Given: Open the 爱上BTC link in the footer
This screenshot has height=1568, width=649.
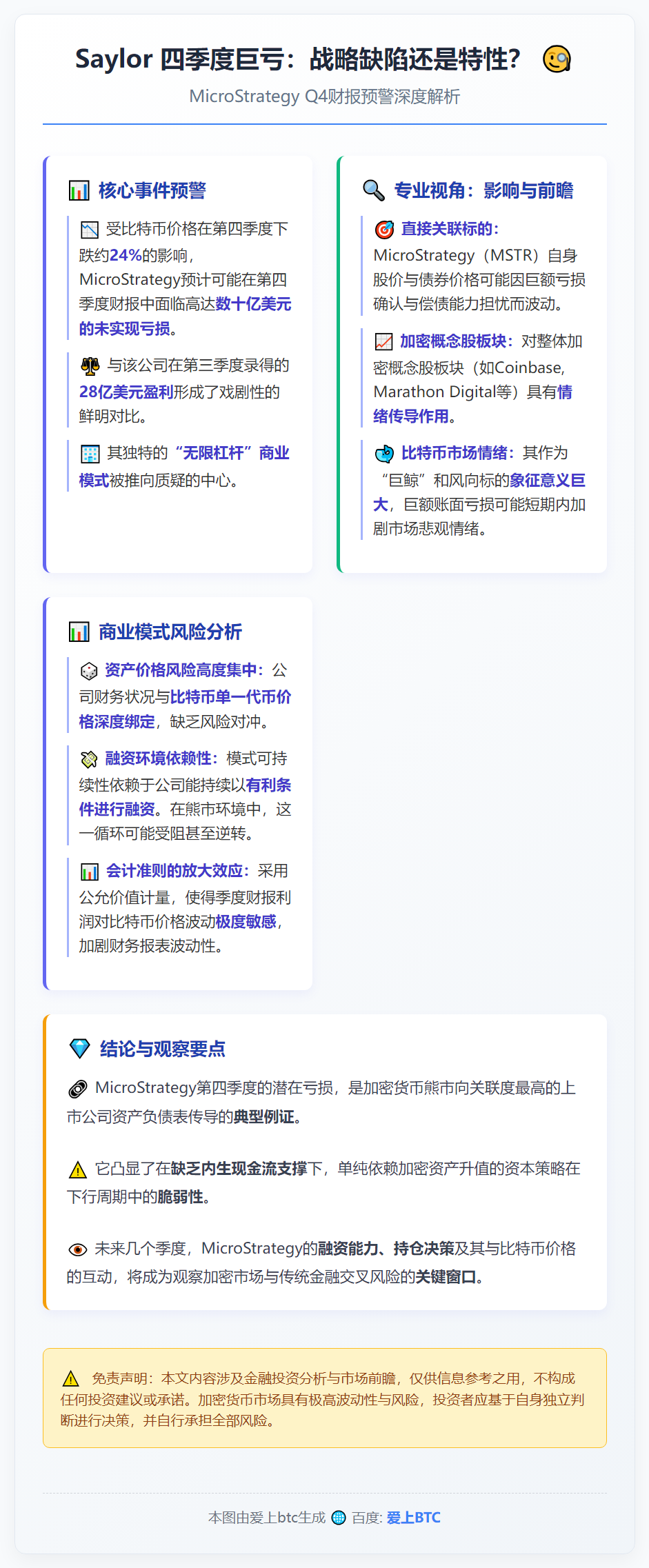Looking at the screenshot, I should [413, 1518].
